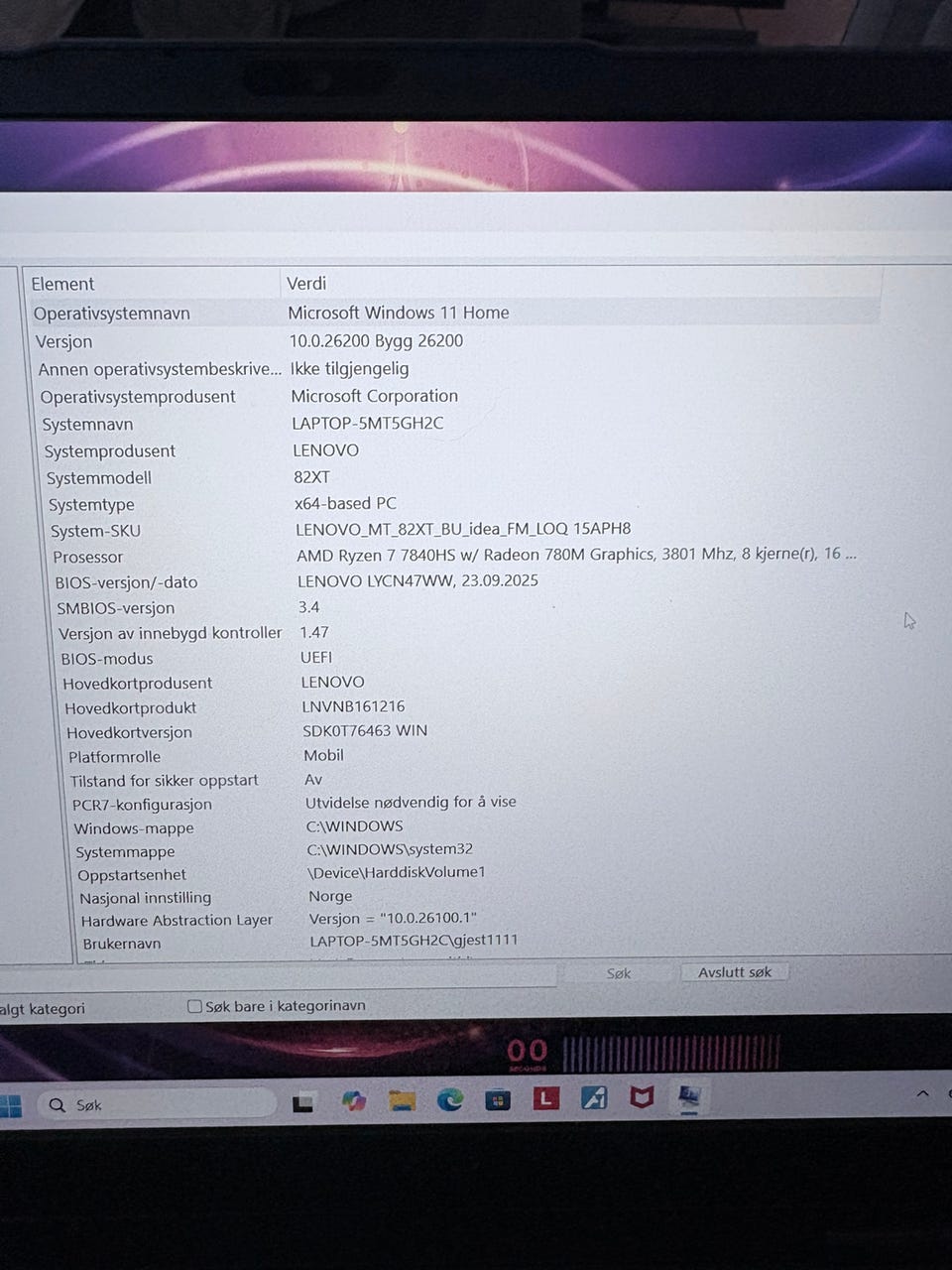
Task: Click the taskbar Søk search box
Action: point(157,1104)
